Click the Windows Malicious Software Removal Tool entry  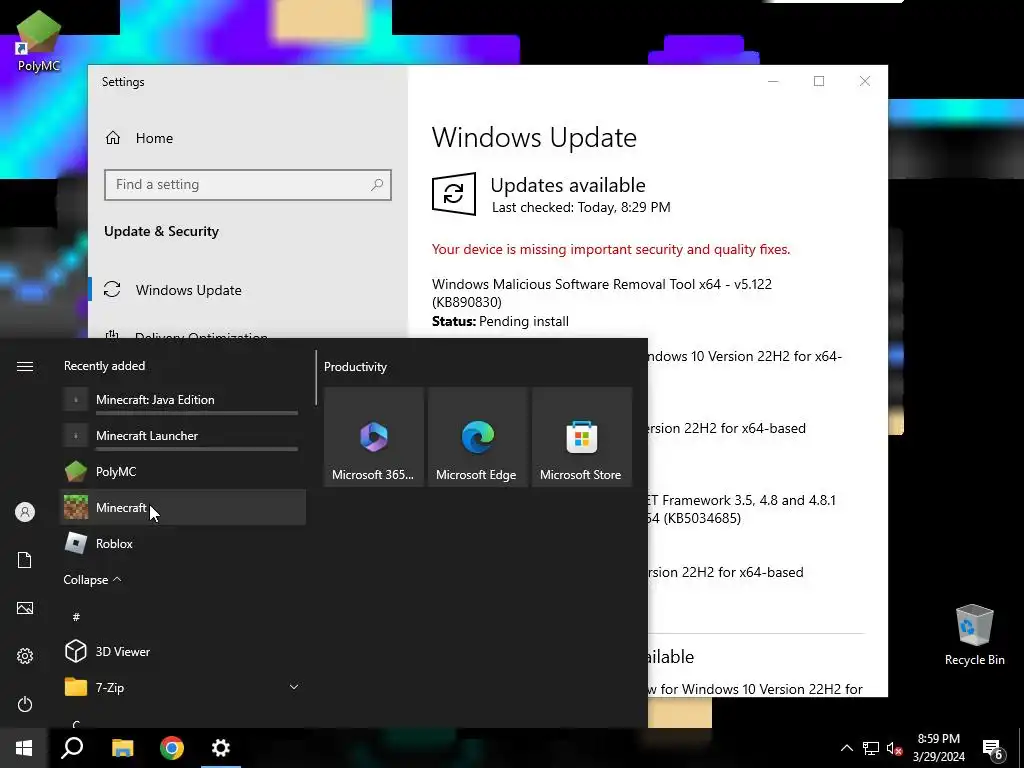click(x=601, y=293)
